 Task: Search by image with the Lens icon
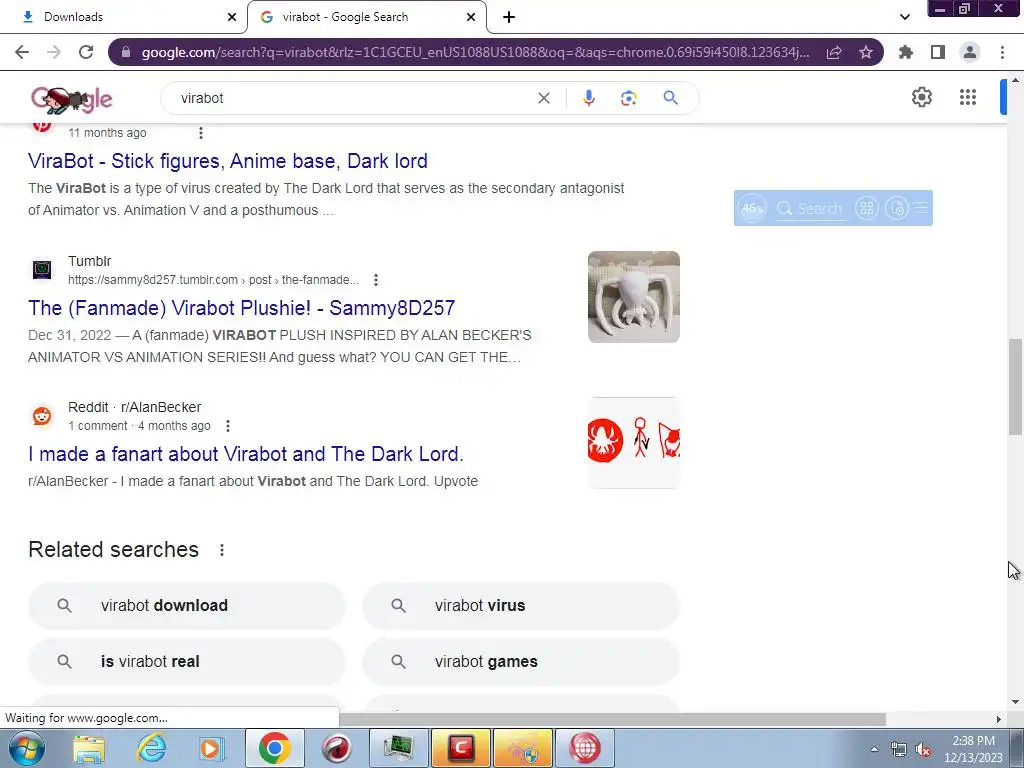[628, 98]
